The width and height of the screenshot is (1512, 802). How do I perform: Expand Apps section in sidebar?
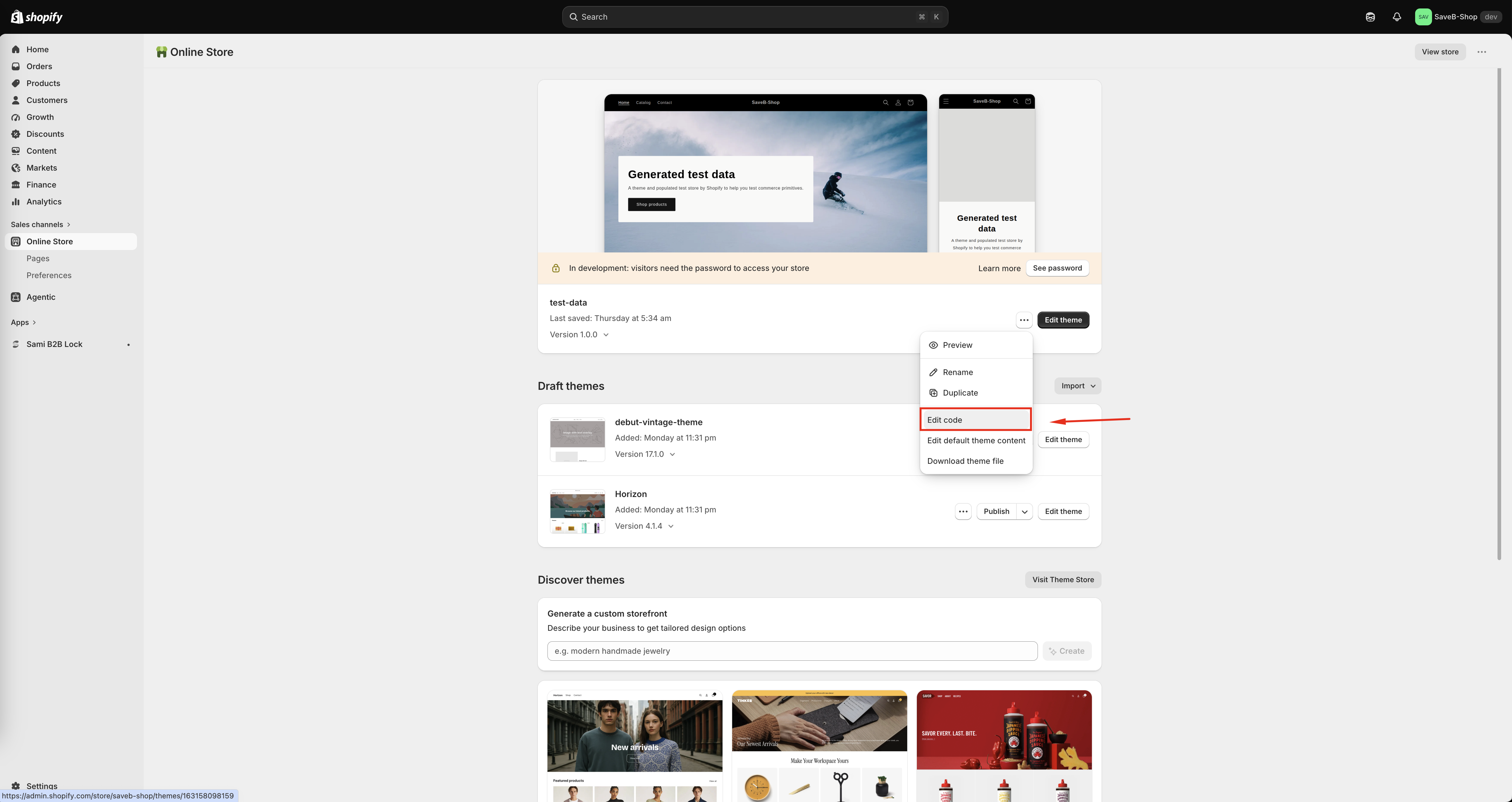pos(24,322)
